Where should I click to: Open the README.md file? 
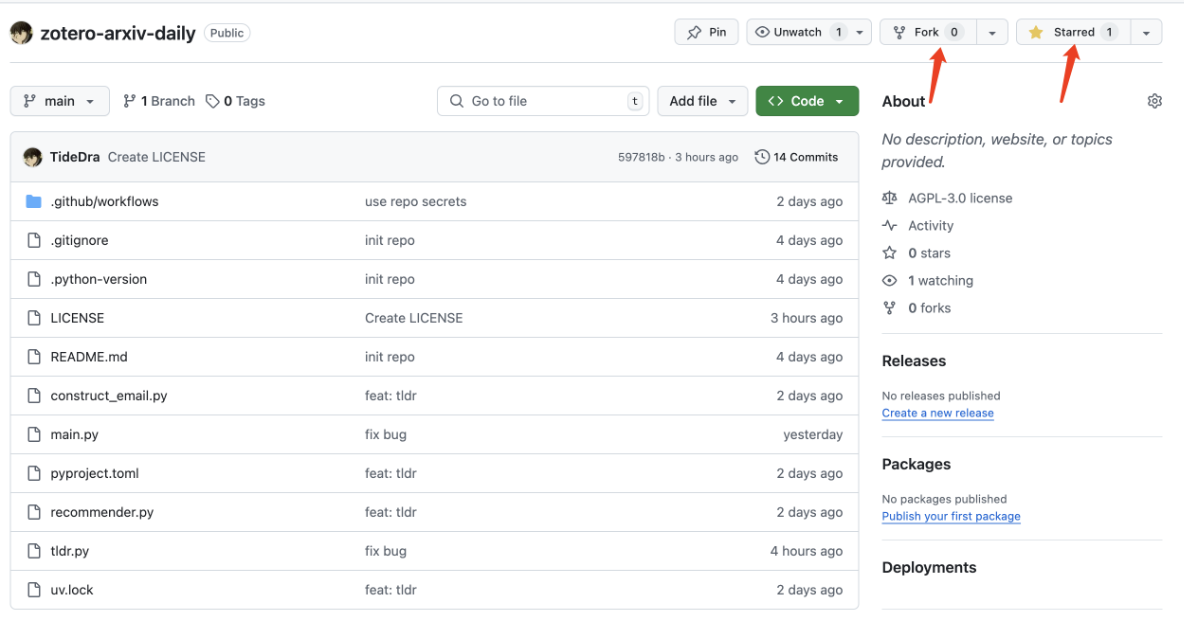[89, 357]
